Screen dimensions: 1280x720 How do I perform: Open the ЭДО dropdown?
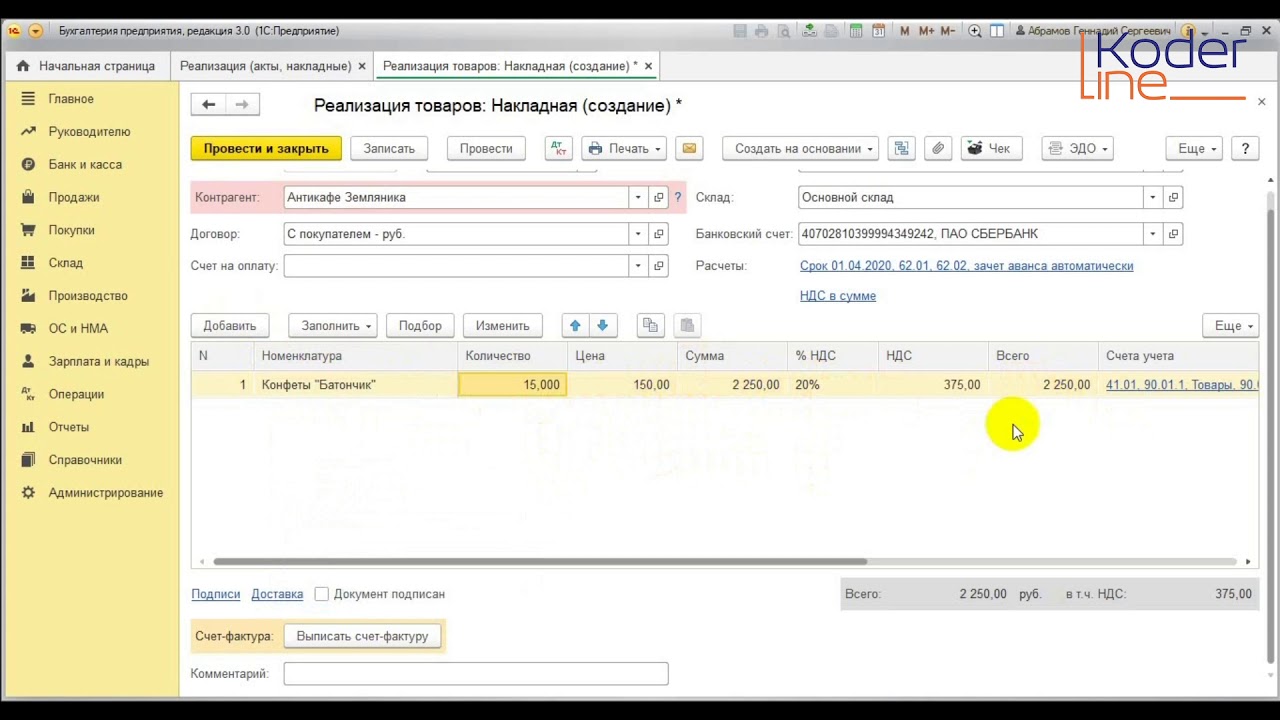tap(1078, 148)
